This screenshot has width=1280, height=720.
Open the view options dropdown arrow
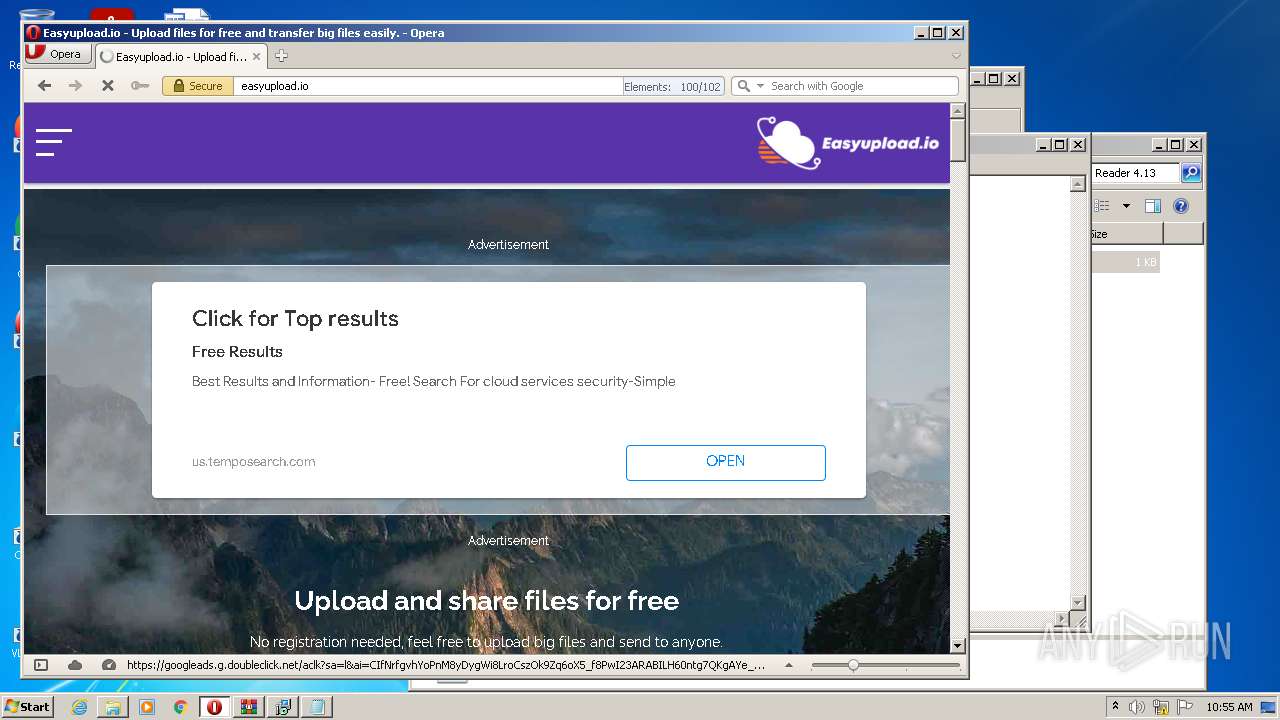pyautogui.click(x=1125, y=206)
